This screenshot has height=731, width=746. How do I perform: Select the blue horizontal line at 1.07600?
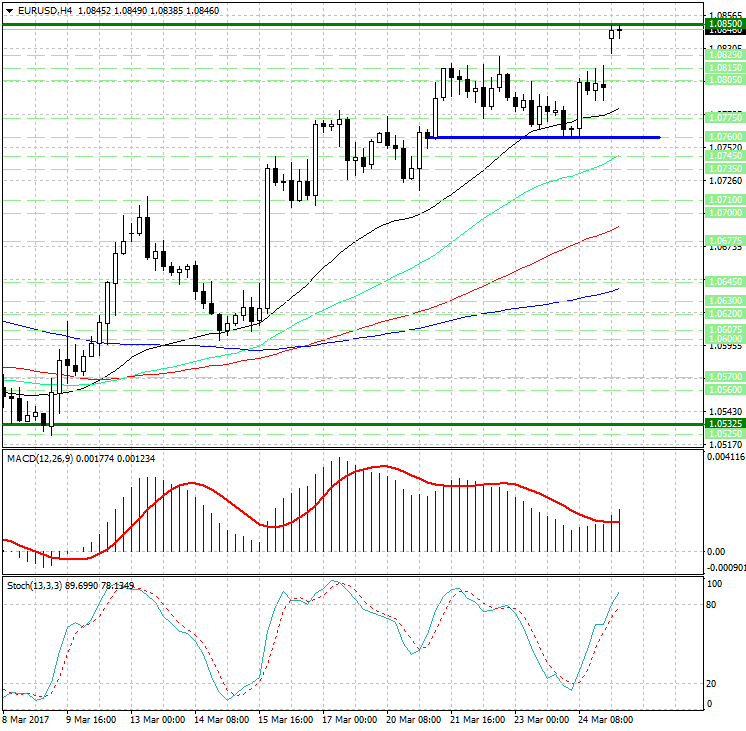pyautogui.click(x=540, y=137)
